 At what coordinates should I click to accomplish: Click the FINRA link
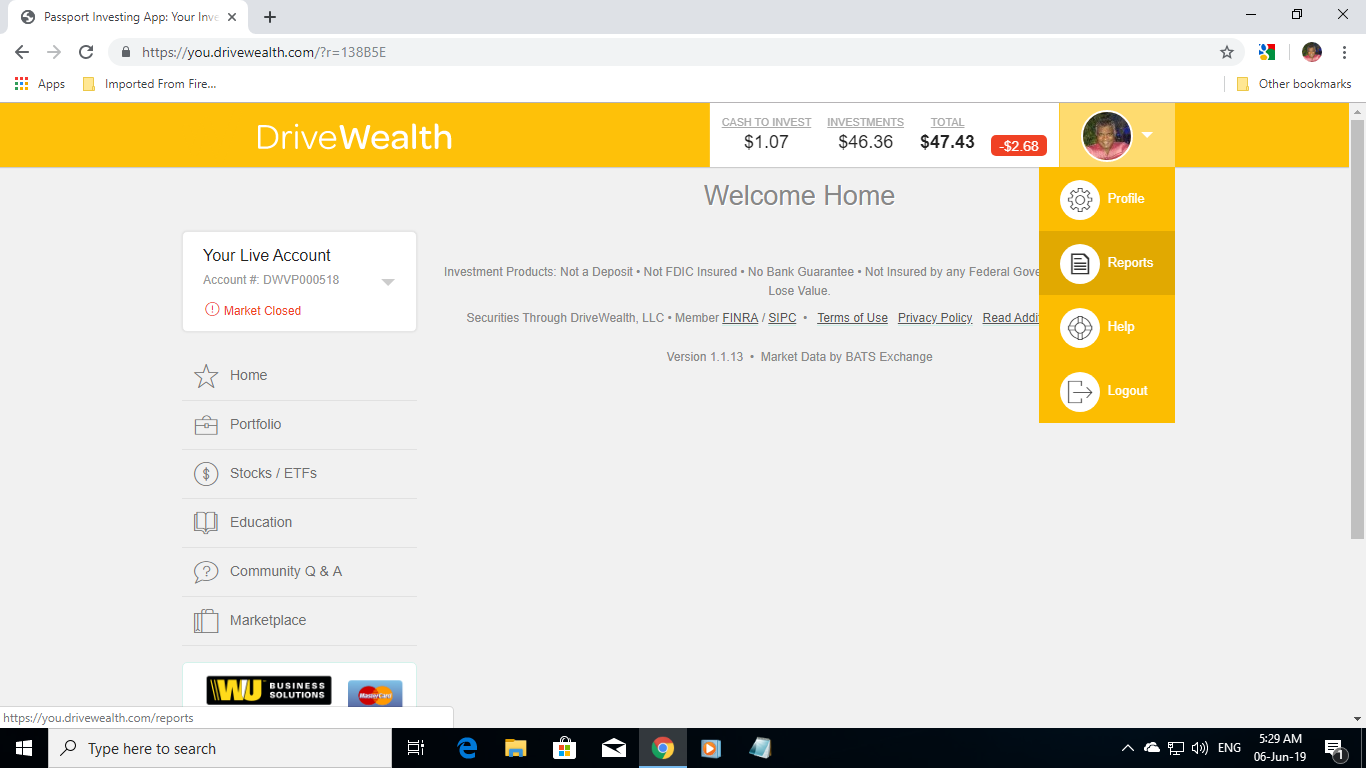point(740,318)
